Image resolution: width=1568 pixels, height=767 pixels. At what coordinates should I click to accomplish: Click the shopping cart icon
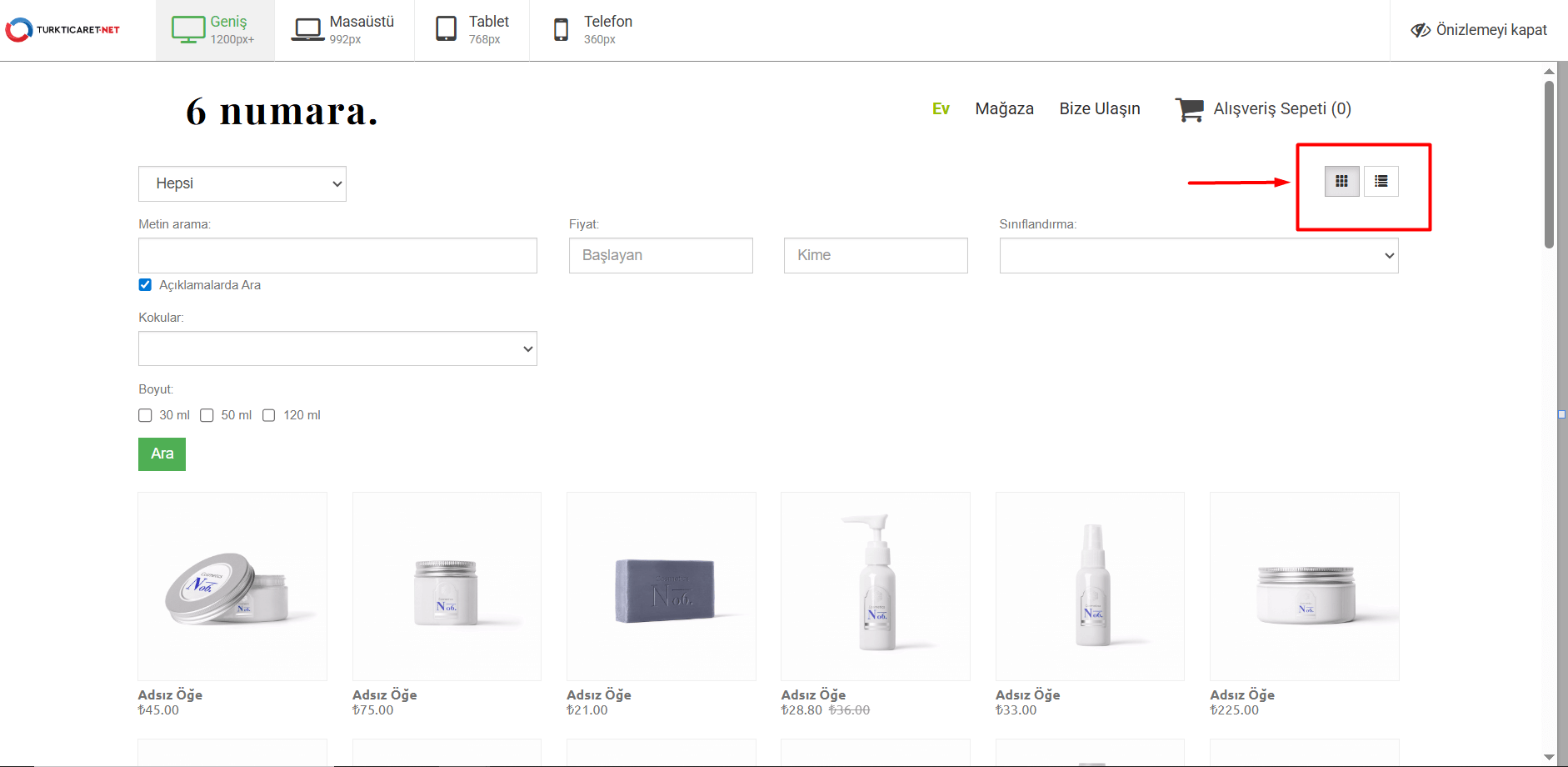point(1189,109)
